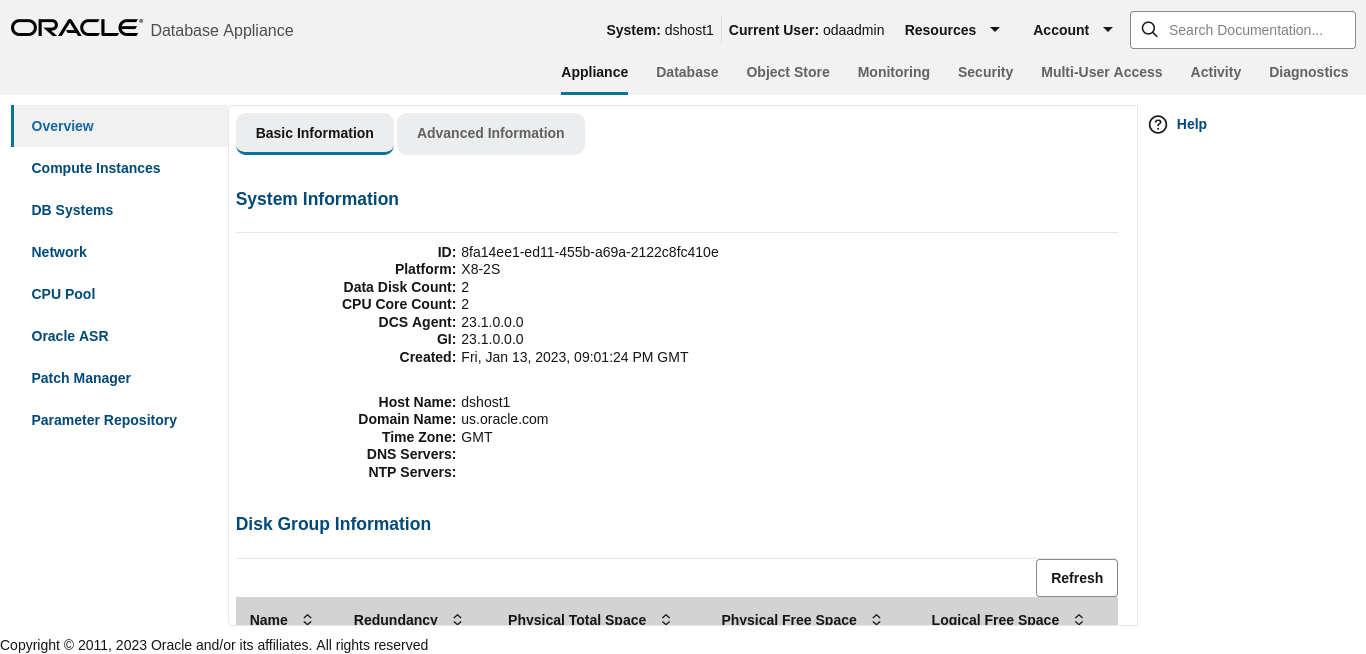Click the GI version value 23.1.0.0.0
1366x654 pixels.
[x=492, y=339]
